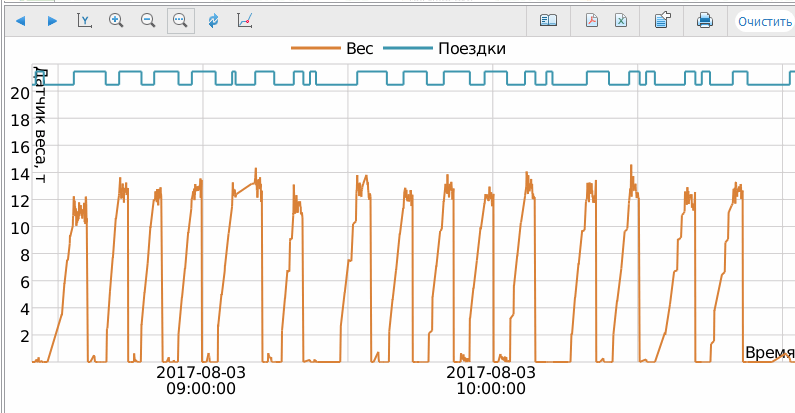The image size is (795, 413).
Task: Open the chart axes settings icon
Action: [x=245, y=20]
